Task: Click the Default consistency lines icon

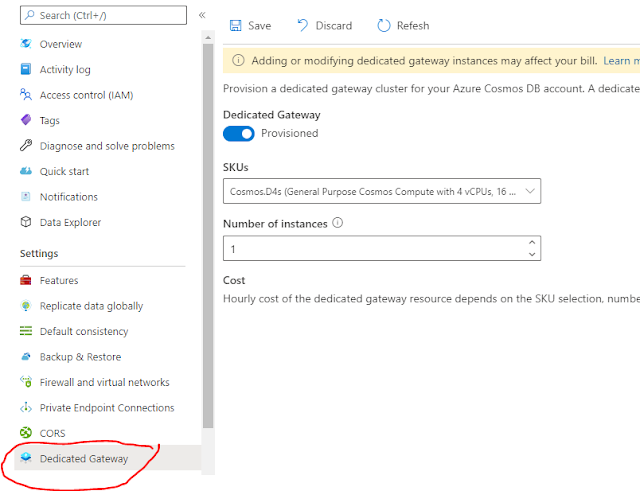Action: (x=26, y=331)
